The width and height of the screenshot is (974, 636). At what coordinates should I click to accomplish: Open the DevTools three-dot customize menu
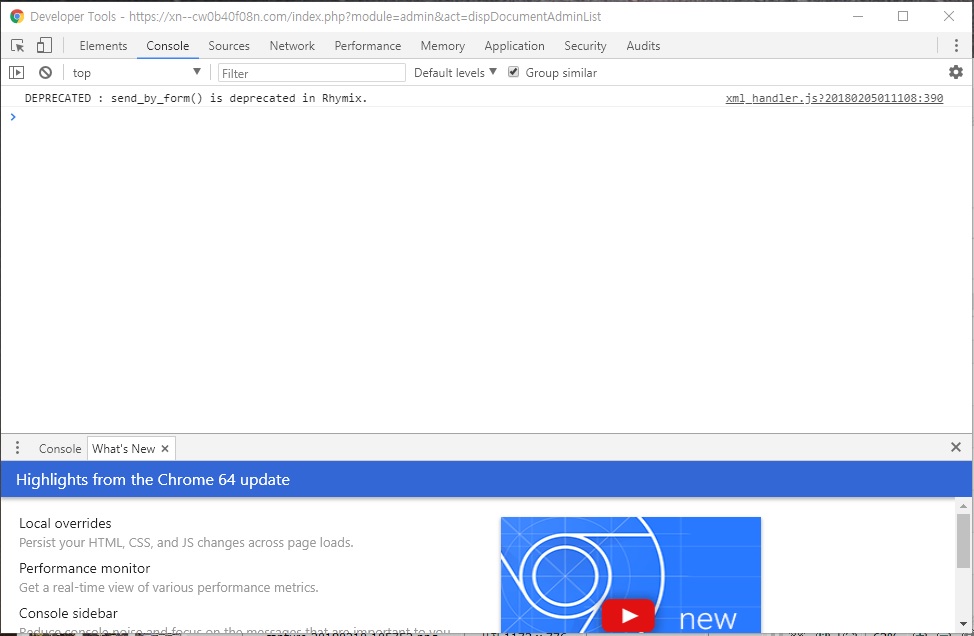[955, 46]
